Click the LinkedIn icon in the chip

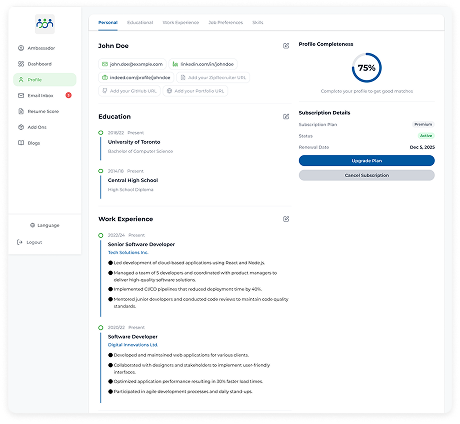pyautogui.click(x=175, y=64)
